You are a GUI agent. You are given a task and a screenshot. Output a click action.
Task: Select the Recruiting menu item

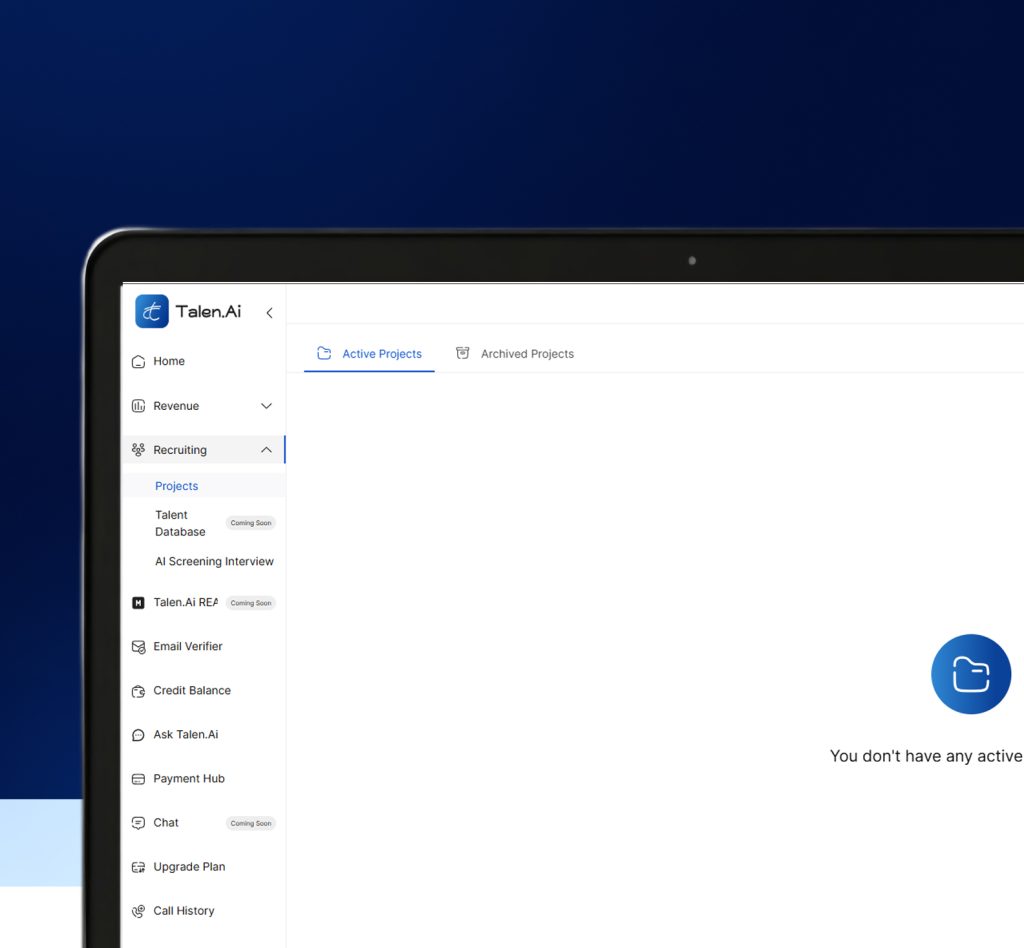coord(203,450)
